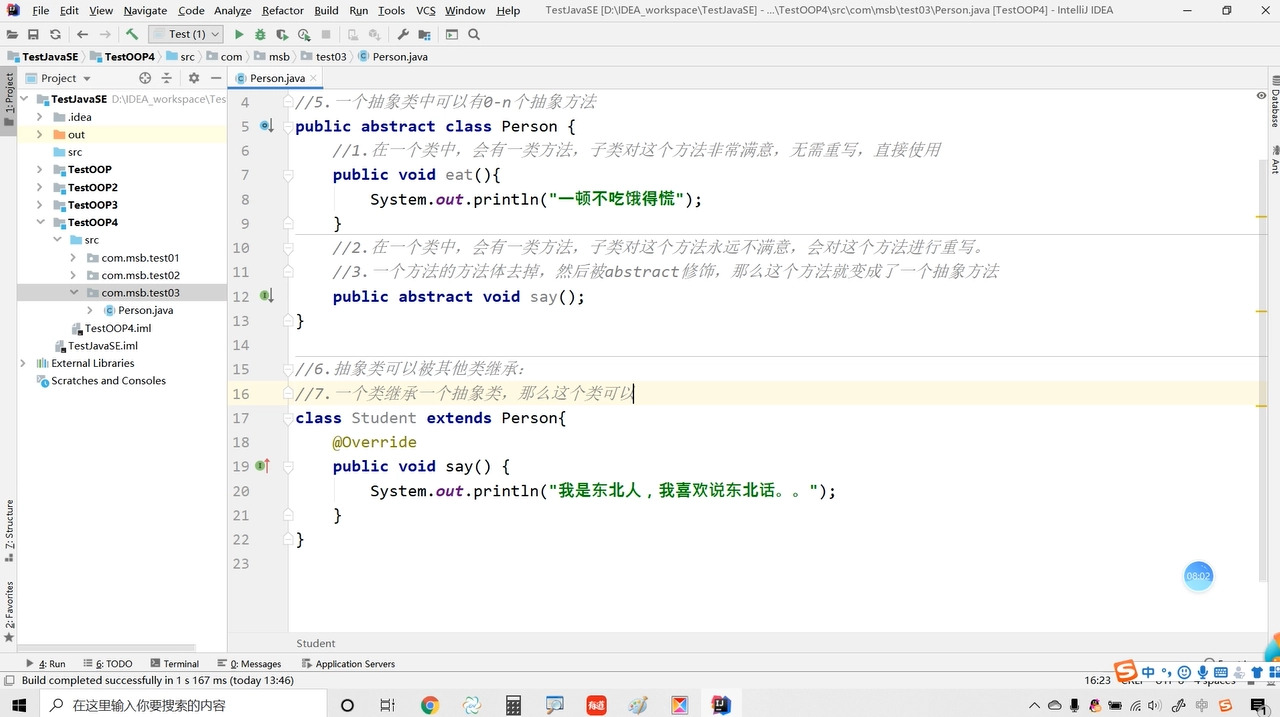The height and width of the screenshot is (717, 1280).
Task: Click the overrides gutter icon at line 19
Action: pos(264,466)
